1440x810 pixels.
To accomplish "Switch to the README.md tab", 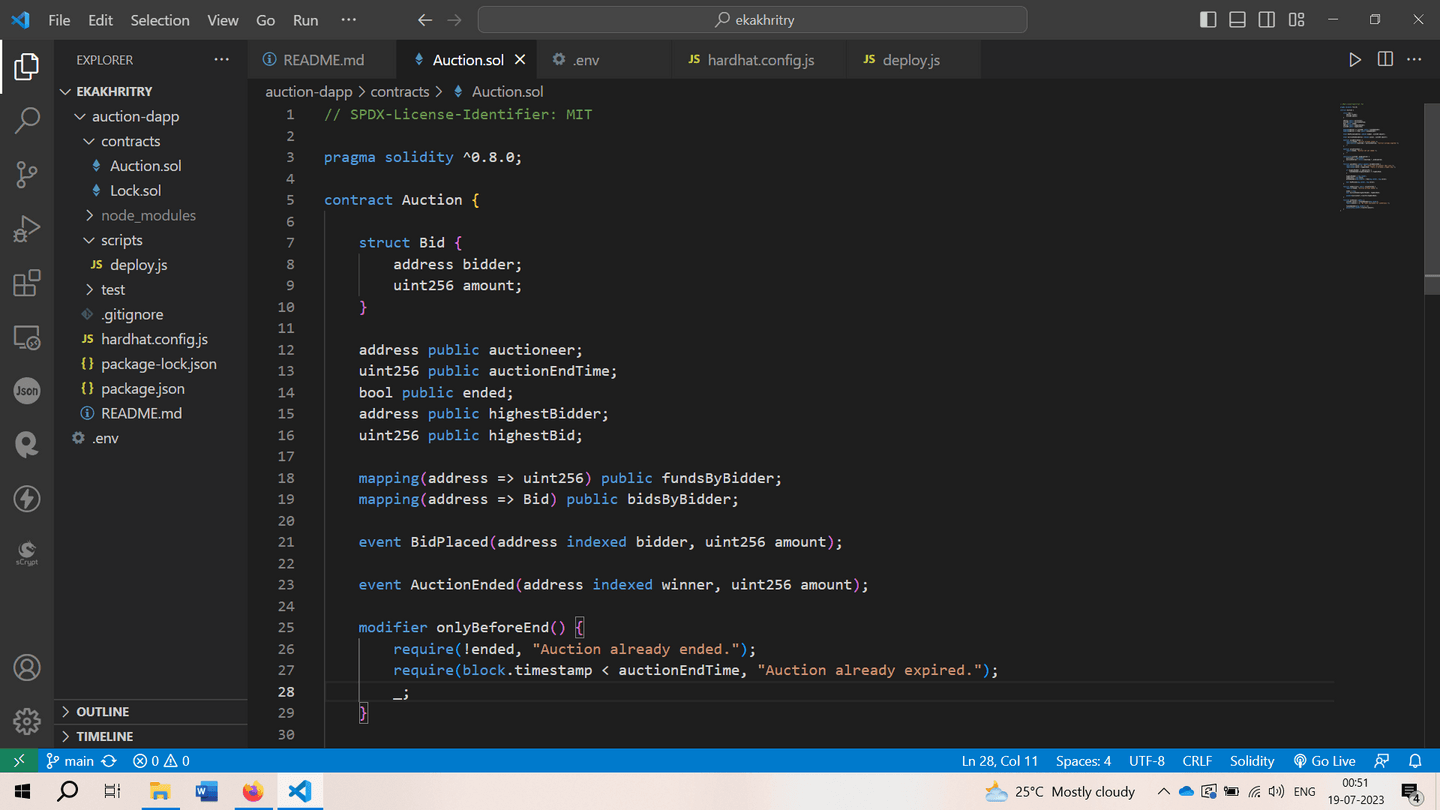I will [322, 60].
